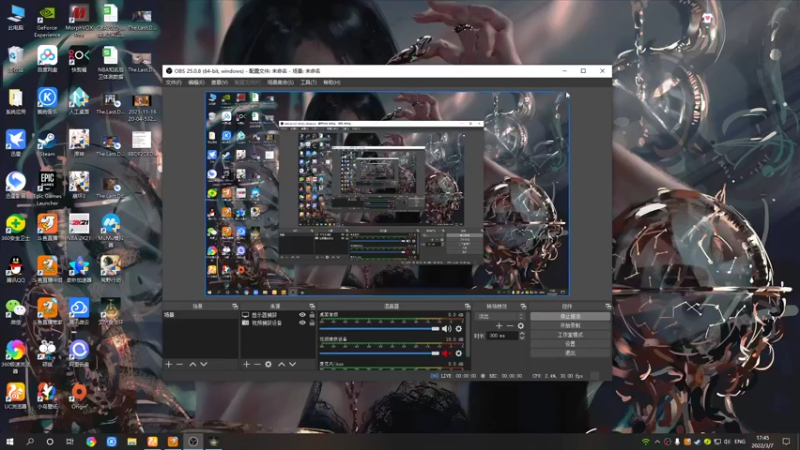
Task: Open settings gear for Desktop Audio mixer
Action: (x=459, y=329)
